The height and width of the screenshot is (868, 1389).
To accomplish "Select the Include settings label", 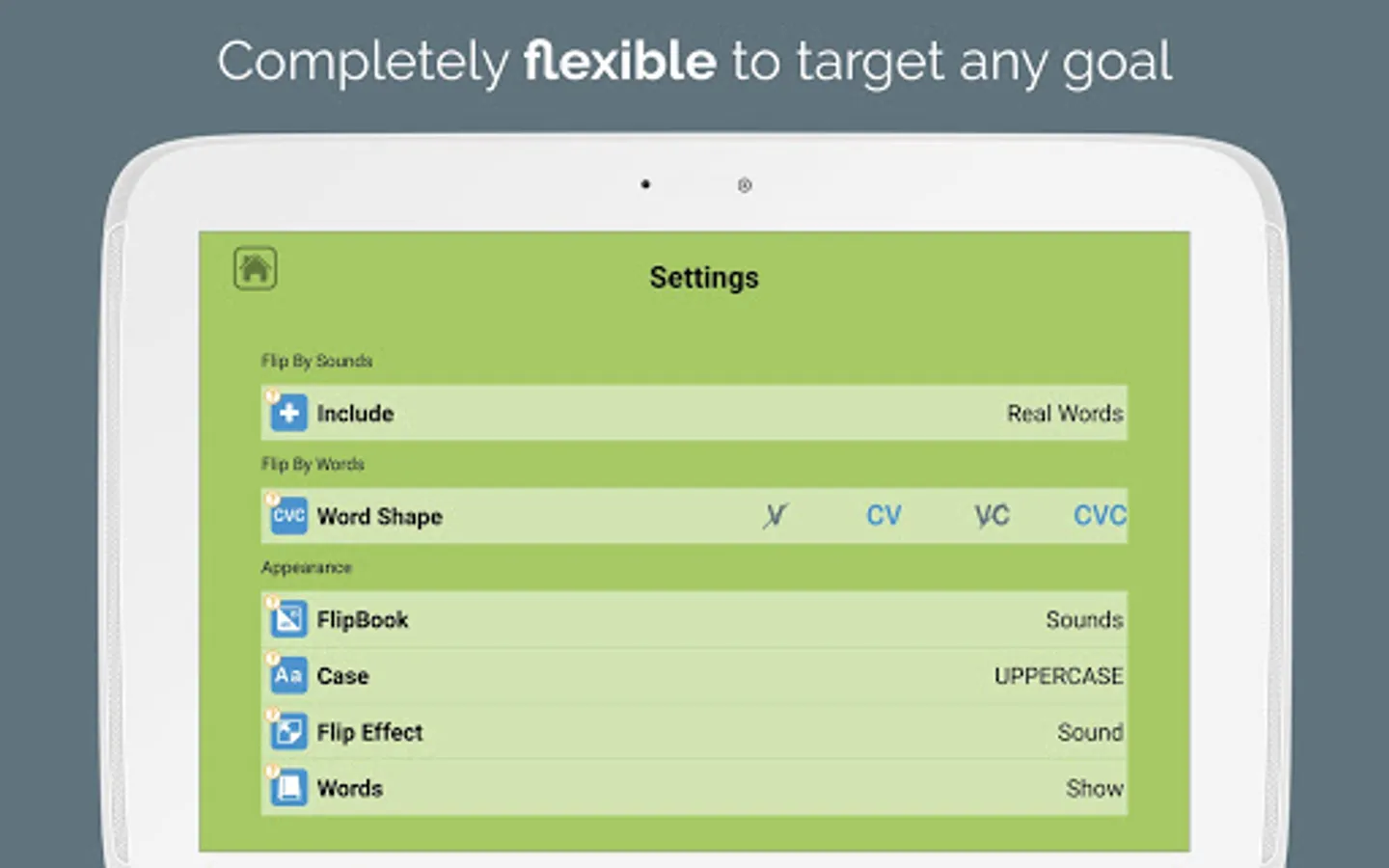I will pyautogui.click(x=355, y=413).
